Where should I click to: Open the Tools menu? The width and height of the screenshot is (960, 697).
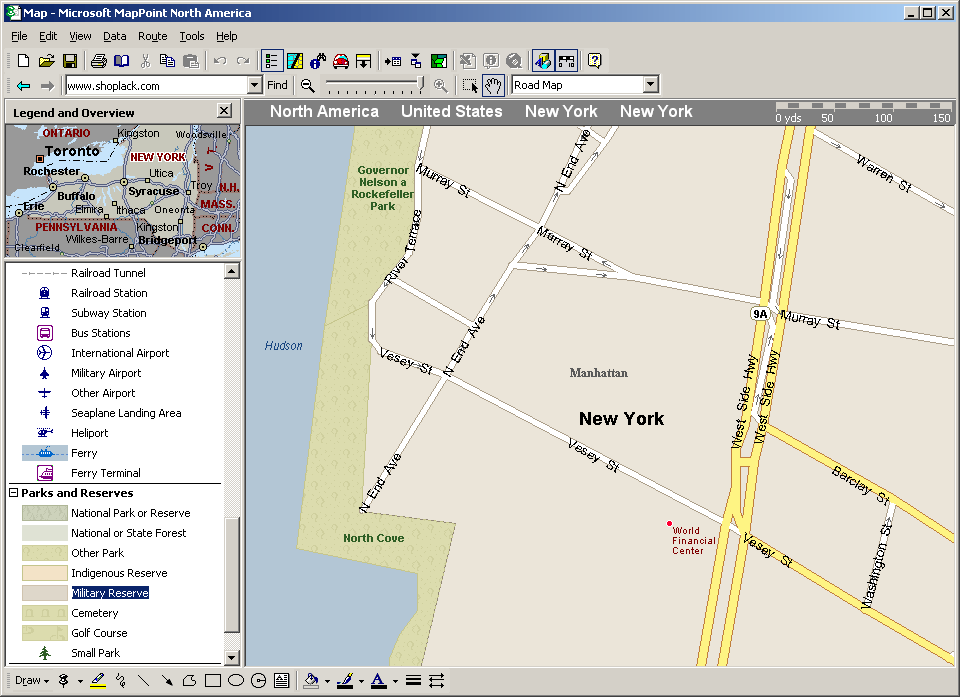pos(192,36)
